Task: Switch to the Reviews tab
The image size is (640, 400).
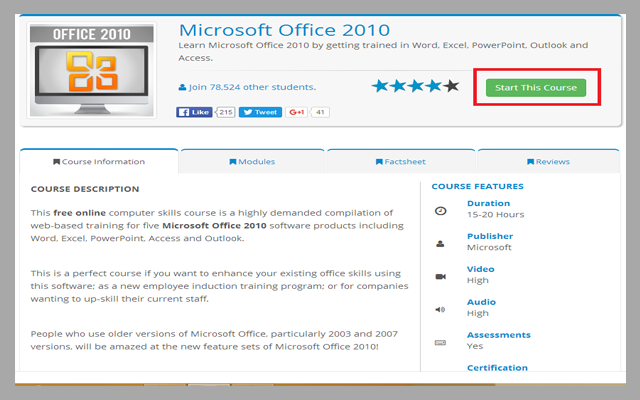Action: (x=548, y=161)
